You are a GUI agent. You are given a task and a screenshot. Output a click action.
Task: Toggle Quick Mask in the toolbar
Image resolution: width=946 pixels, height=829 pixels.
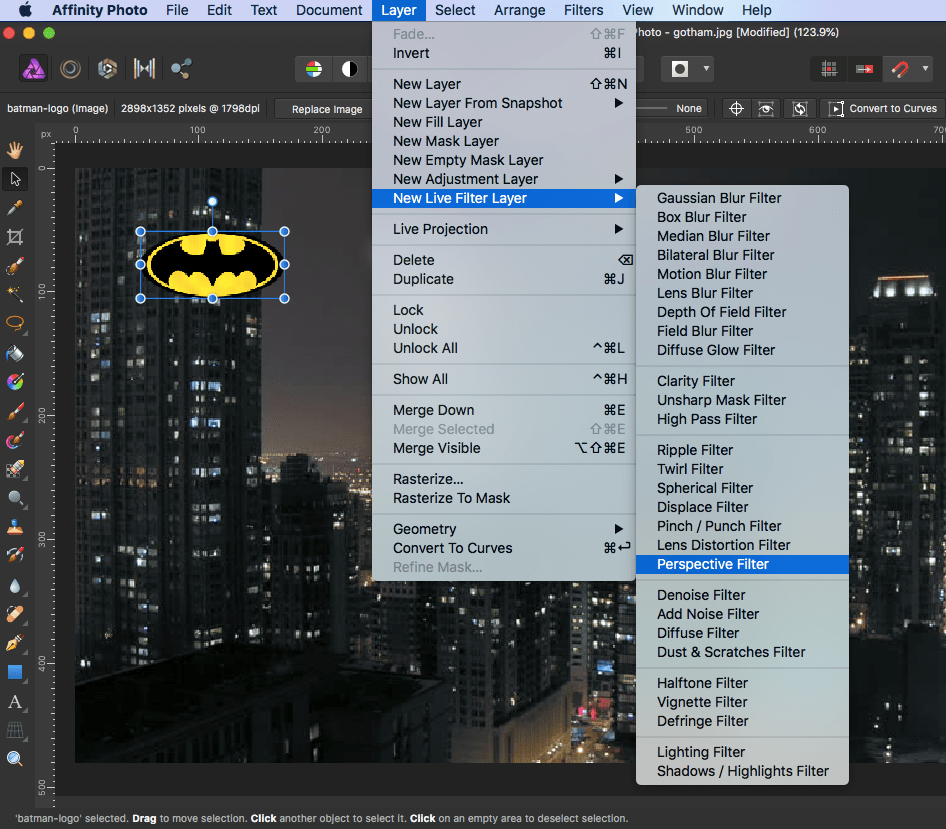tap(680, 69)
